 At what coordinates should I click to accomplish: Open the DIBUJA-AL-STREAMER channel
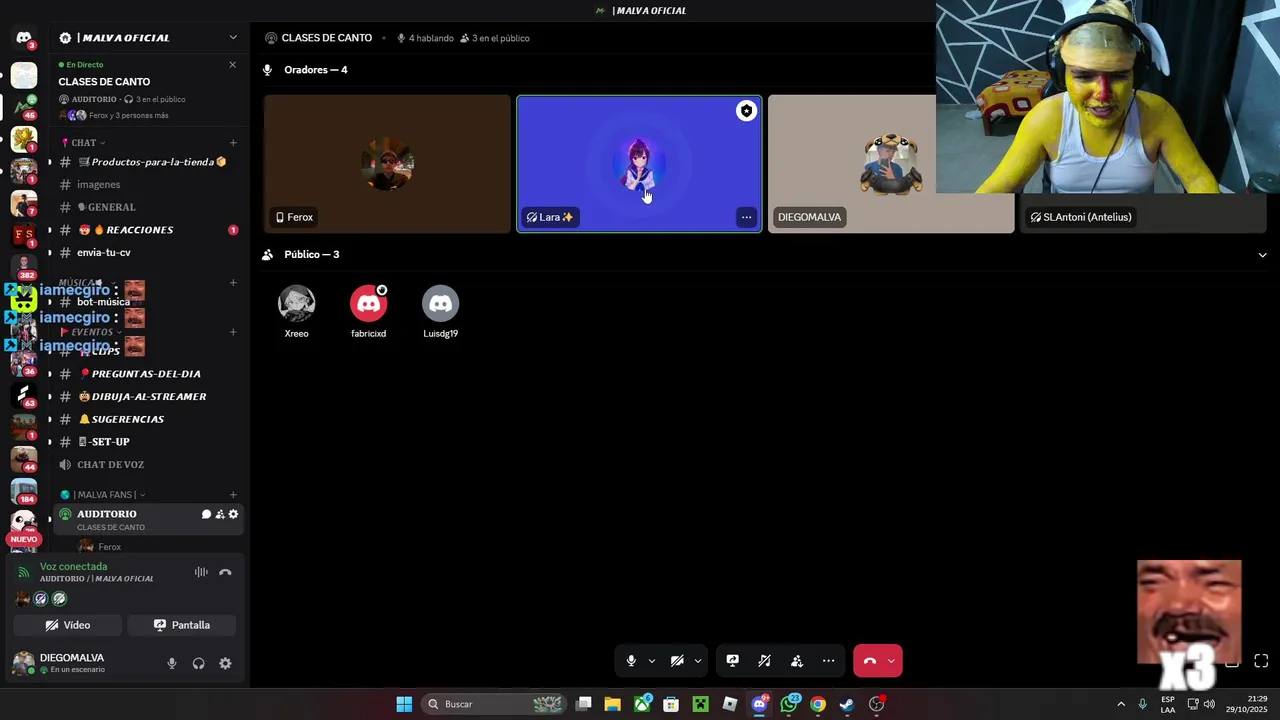pyautogui.click(x=145, y=396)
